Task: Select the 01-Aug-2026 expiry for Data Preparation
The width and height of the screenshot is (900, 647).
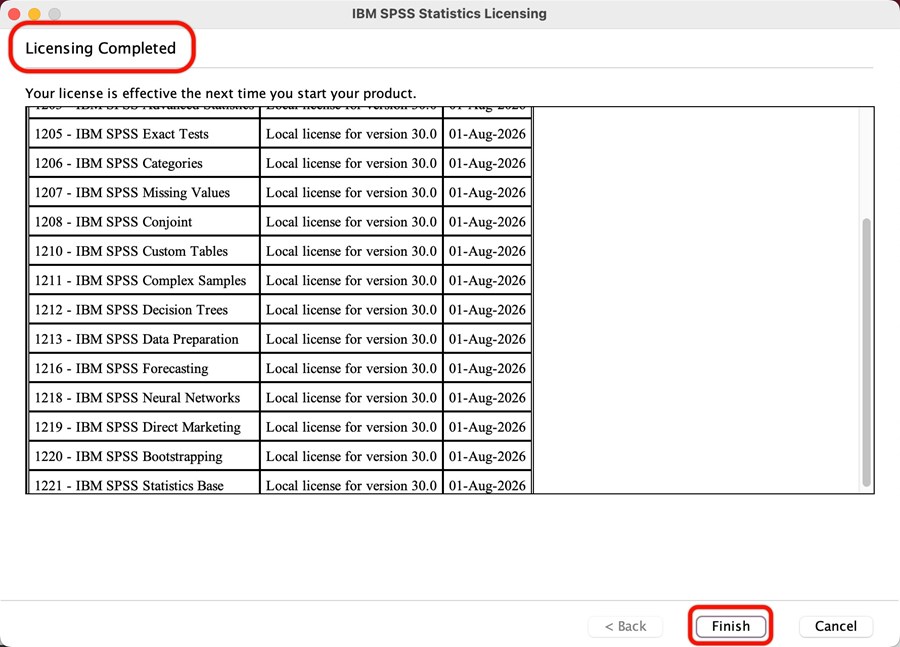Action: click(x=487, y=339)
